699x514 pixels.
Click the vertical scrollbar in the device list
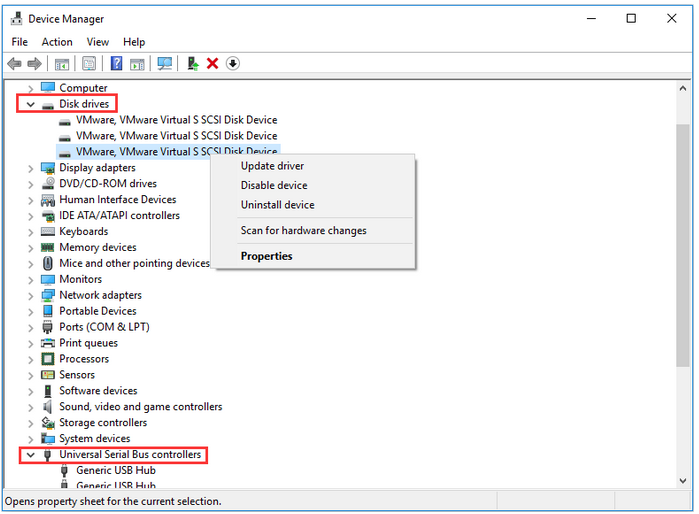683,300
